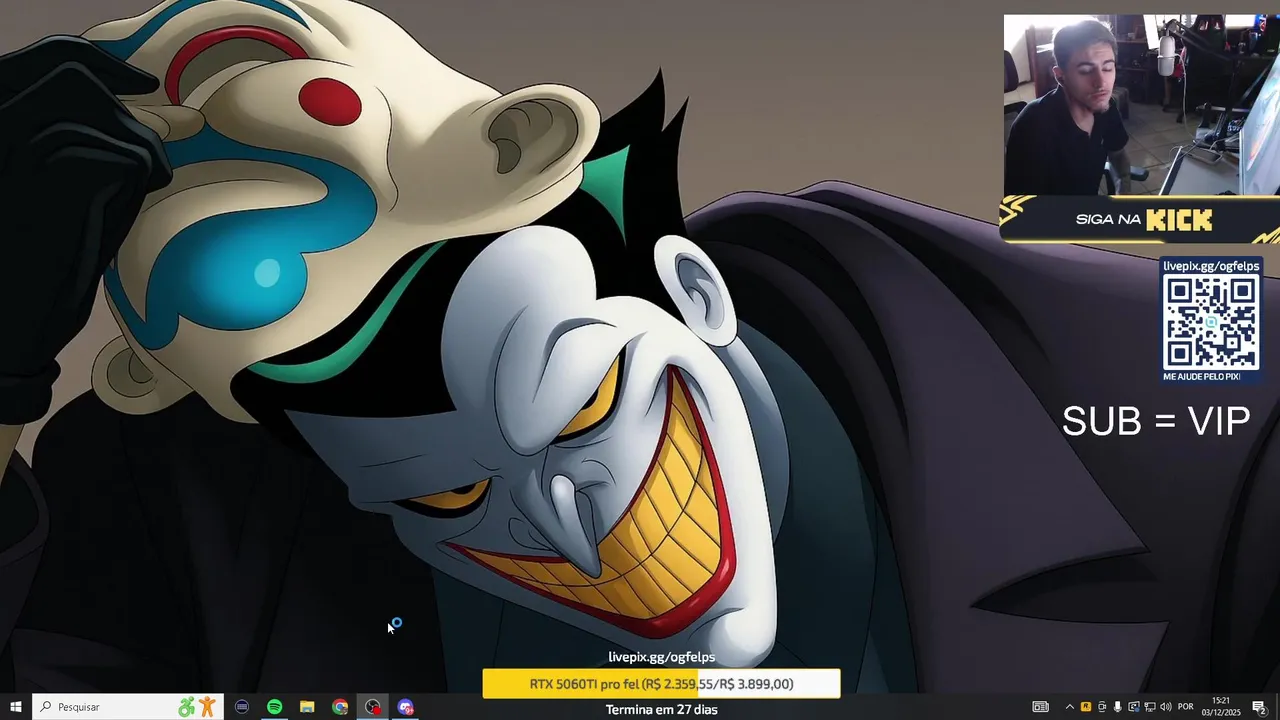1280x720 pixels.
Task: Click the SIGA NA KICK banner
Action: click(x=1140, y=219)
